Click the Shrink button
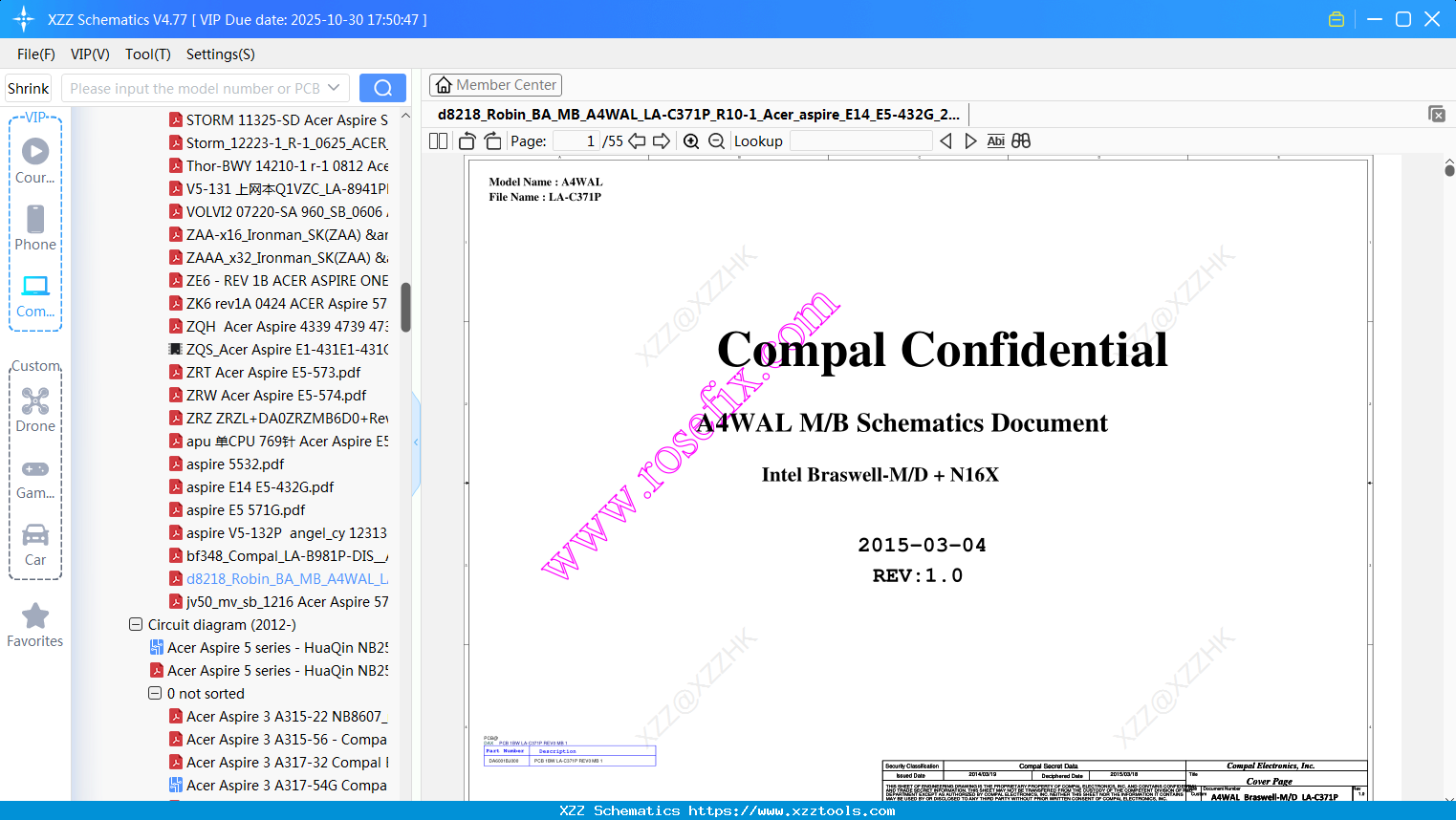The width and height of the screenshot is (1456, 820). (x=29, y=88)
